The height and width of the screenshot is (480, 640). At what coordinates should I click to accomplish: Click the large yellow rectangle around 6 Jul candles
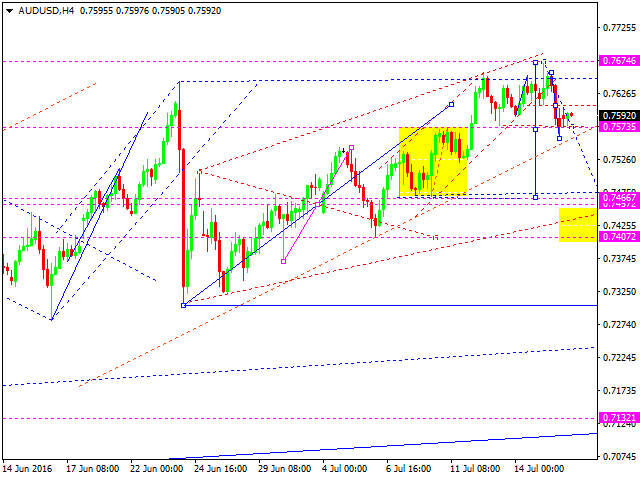tap(433, 162)
